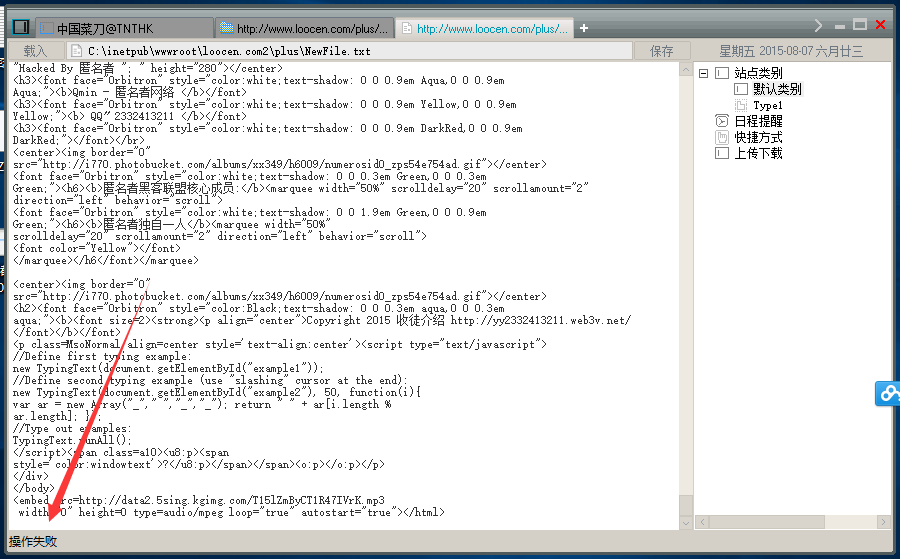The width and height of the screenshot is (900, 559).
Task: Click the </body> line in editor
Action: (x=33, y=488)
